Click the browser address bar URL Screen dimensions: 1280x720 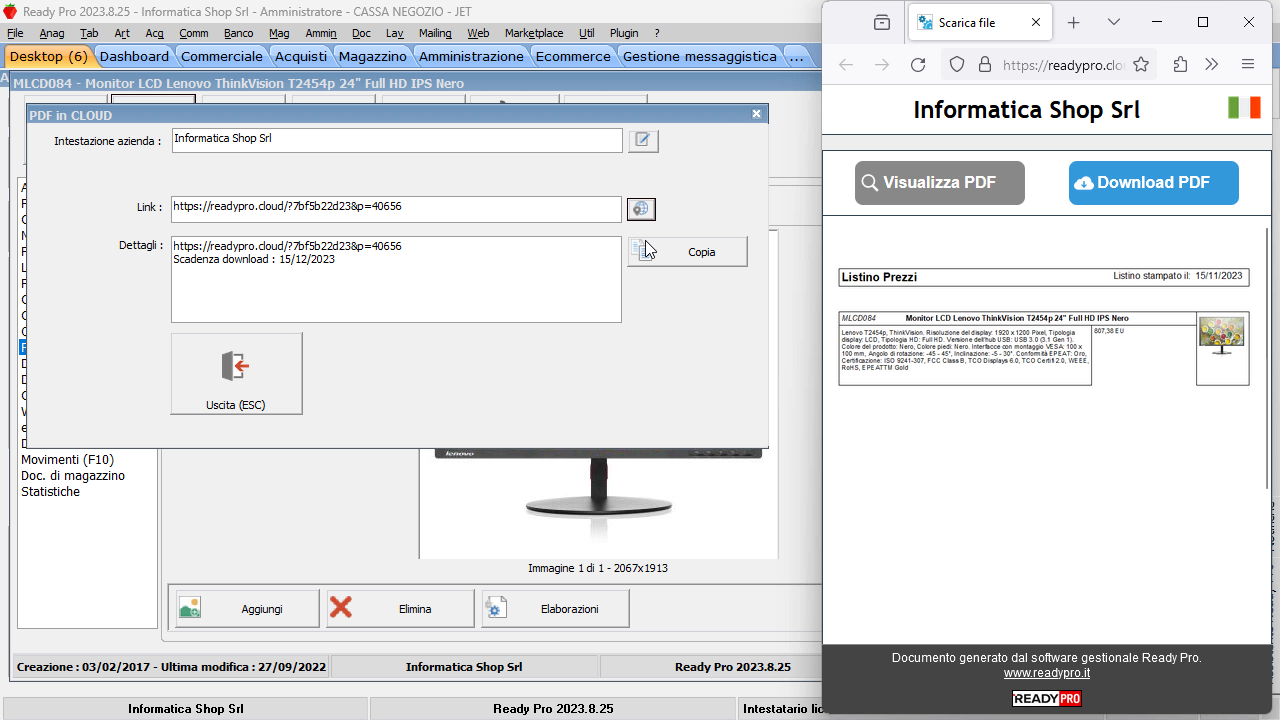tap(1063, 65)
